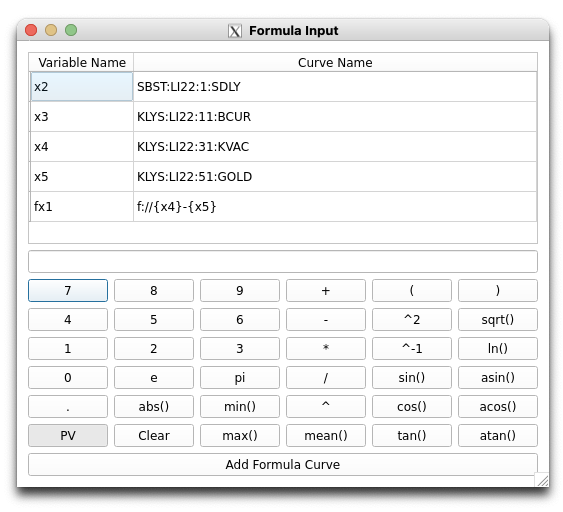Insert an opening parenthesis
The width and height of the screenshot is (563, 512).
412,290
